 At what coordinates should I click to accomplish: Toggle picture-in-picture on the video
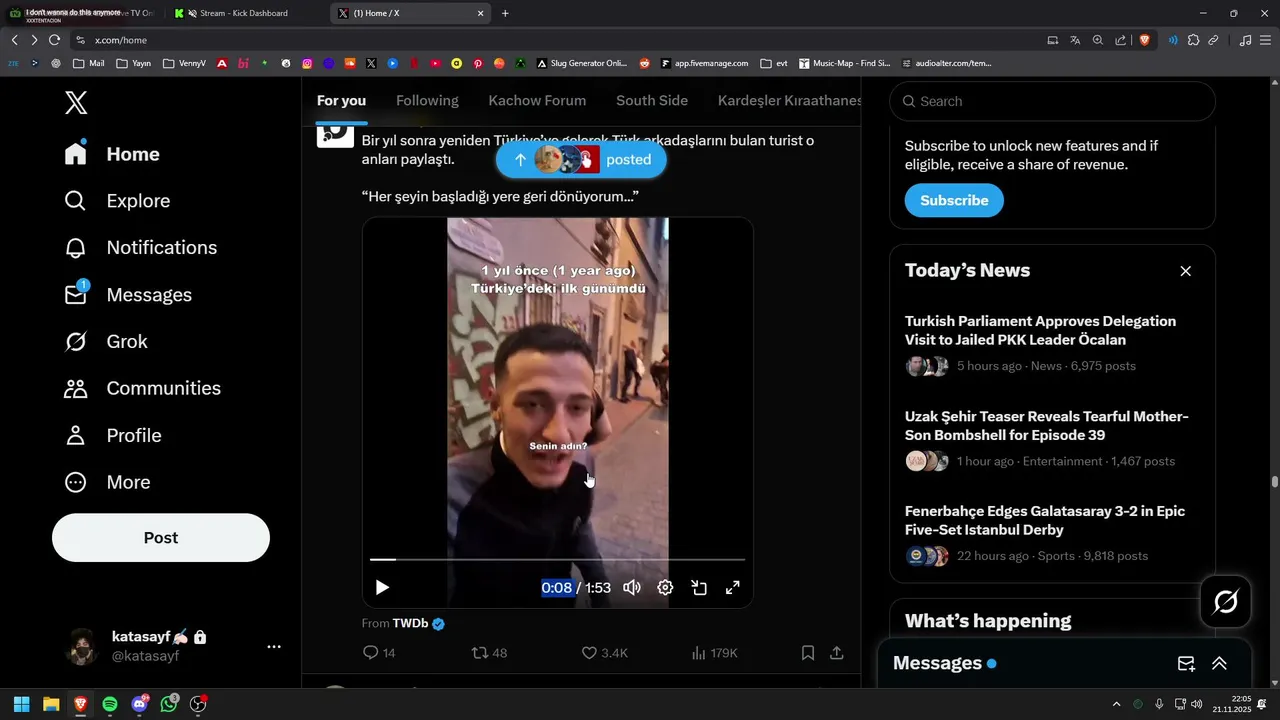pos(699,588)
